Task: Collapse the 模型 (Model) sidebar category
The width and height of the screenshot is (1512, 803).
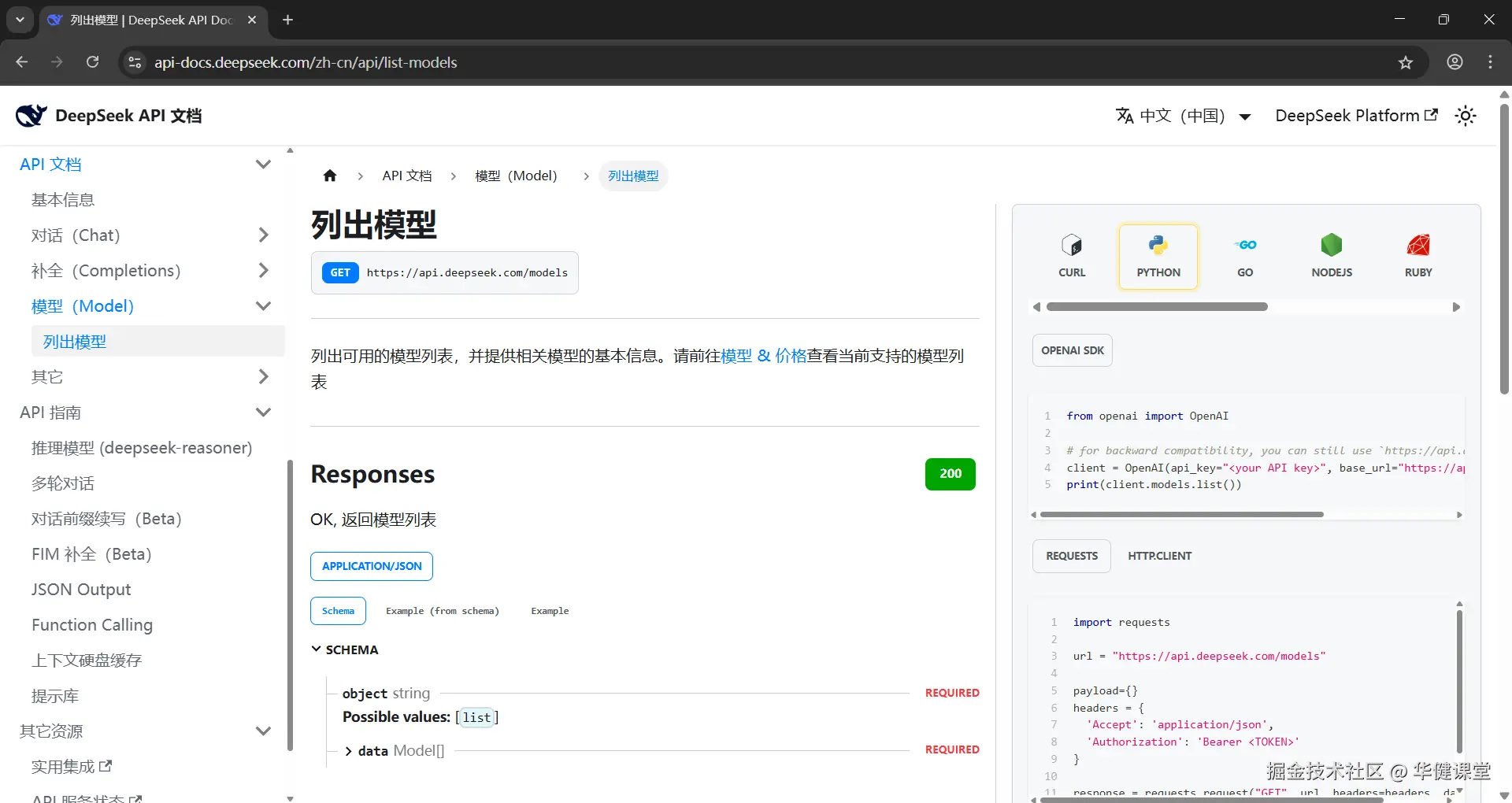Action: click(x=264, y=306)
